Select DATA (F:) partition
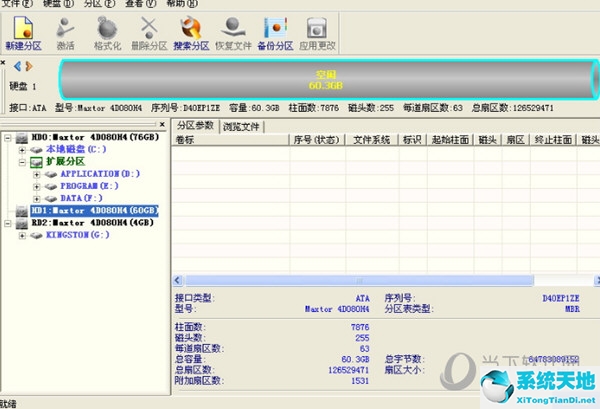This screenshot has height=409, width=600. coord(82,198)
